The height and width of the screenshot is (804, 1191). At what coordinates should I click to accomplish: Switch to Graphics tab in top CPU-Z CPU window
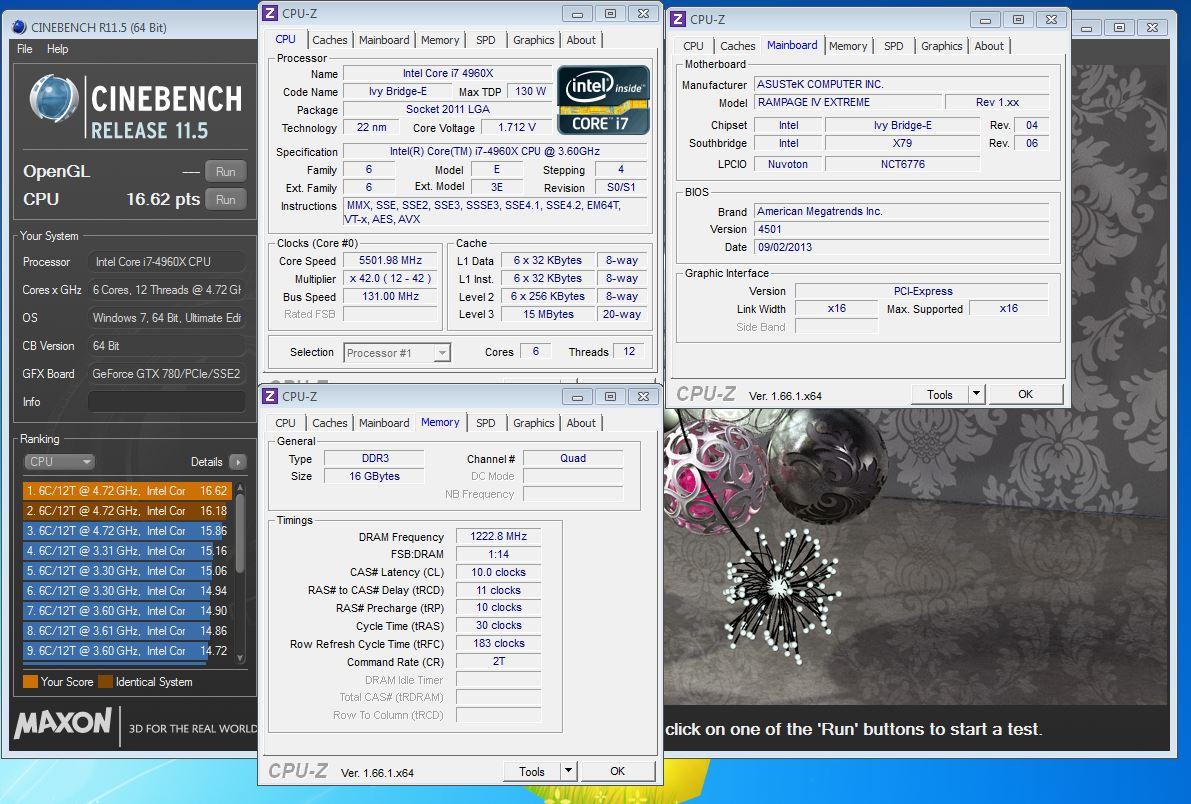[533, 40]
